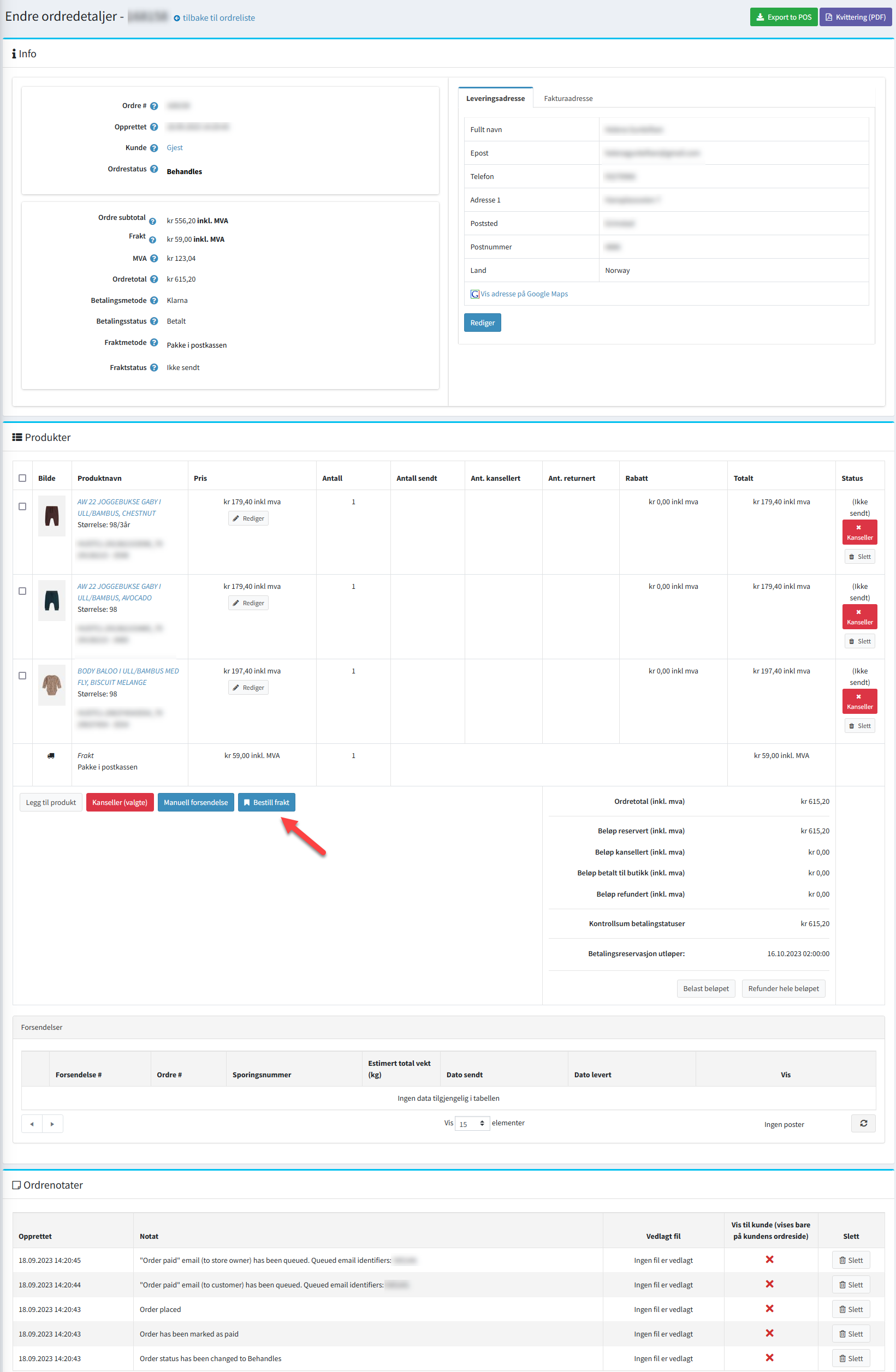Open the Vis elementer page size dropdown

pos(472,1124)
